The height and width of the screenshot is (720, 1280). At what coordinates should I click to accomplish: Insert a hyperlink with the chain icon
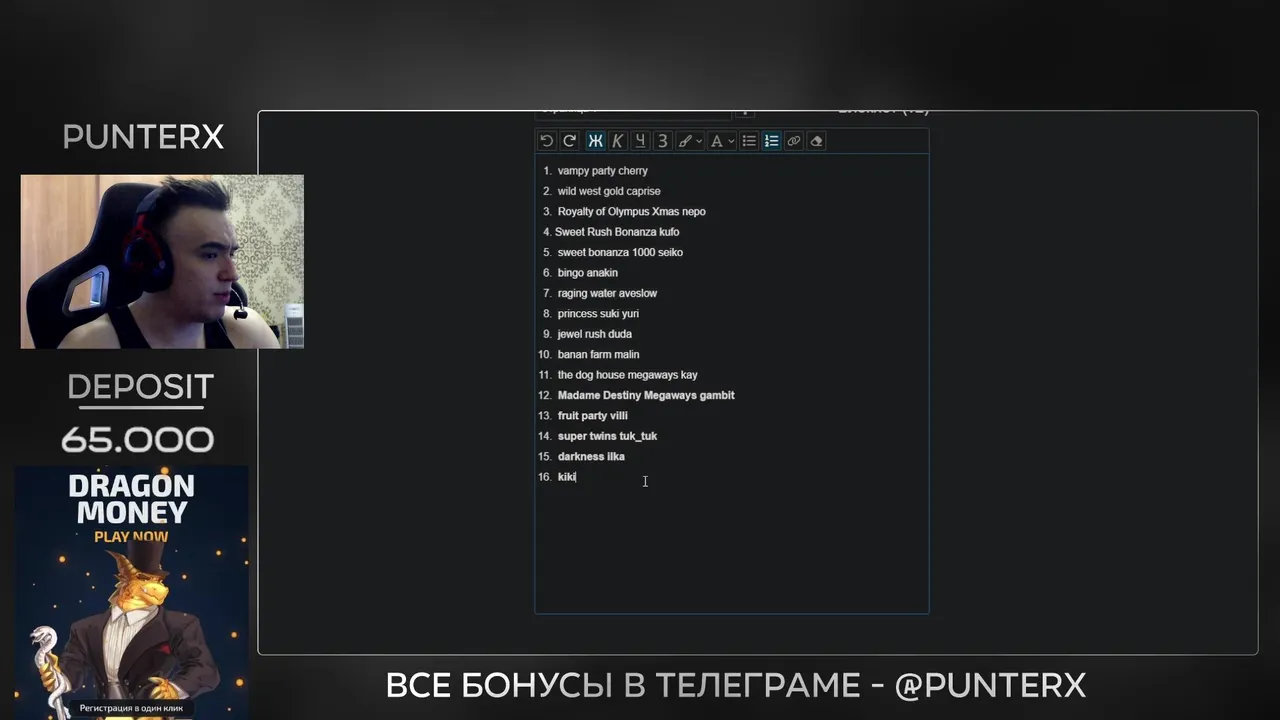coord(794,141)
